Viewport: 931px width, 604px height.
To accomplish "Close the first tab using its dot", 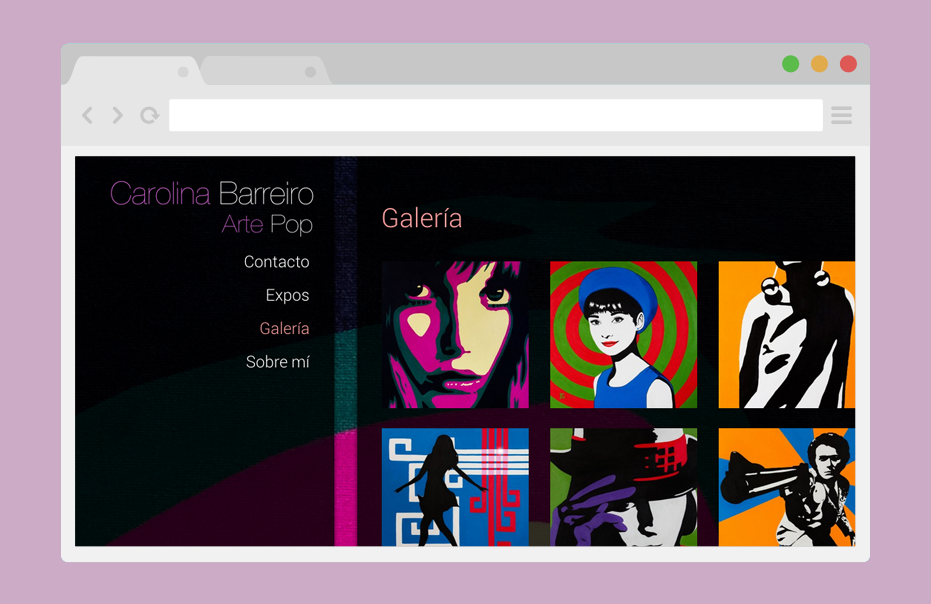I will [183, 72].
